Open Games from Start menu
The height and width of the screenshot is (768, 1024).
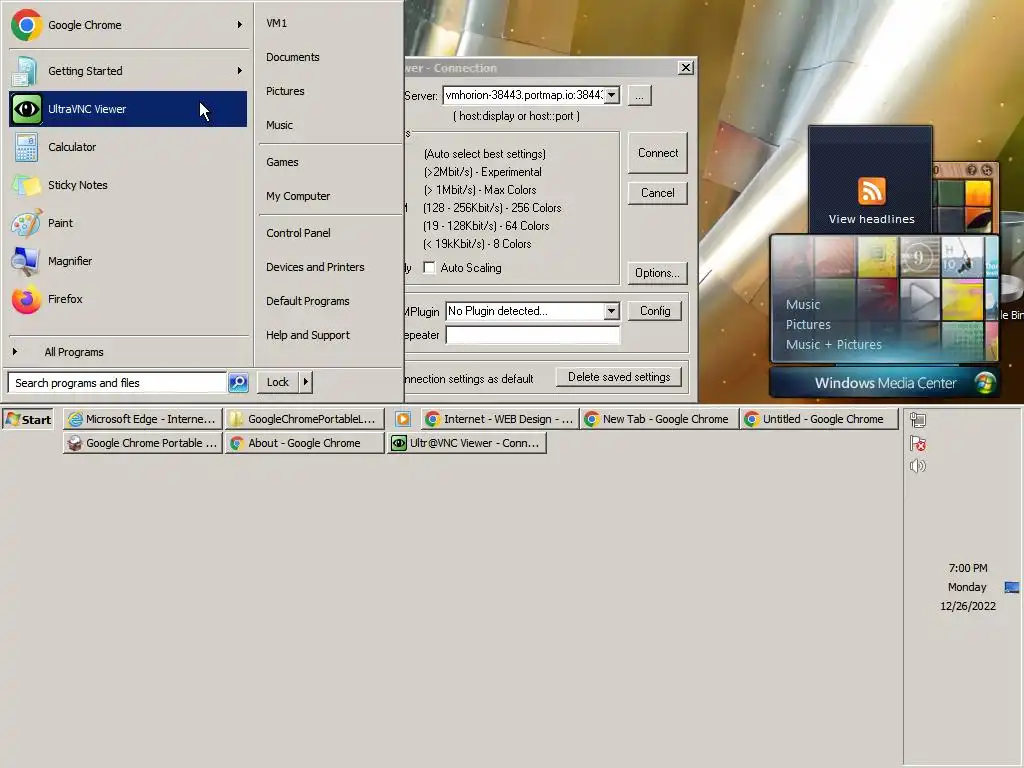[x=282, y=162]
